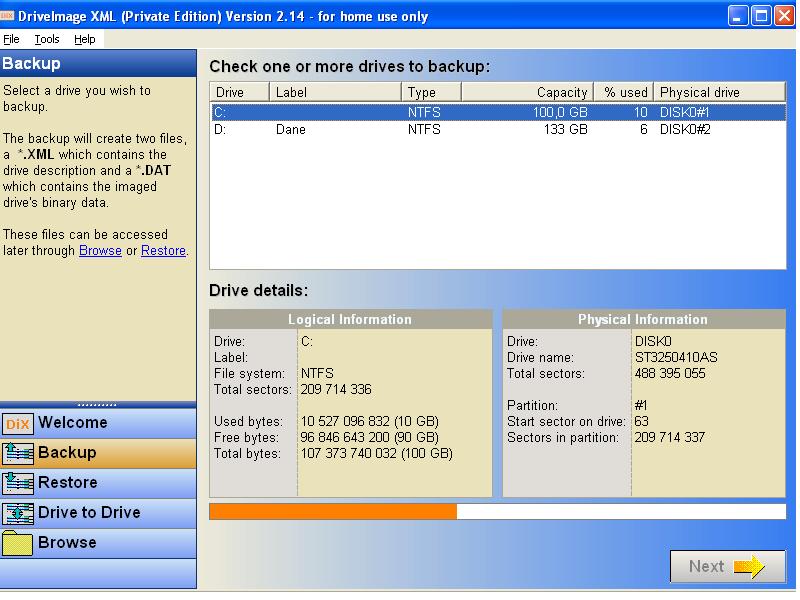The image size is (800, 600).
Task: Sort by the Capacity column header
Action: 527,92
